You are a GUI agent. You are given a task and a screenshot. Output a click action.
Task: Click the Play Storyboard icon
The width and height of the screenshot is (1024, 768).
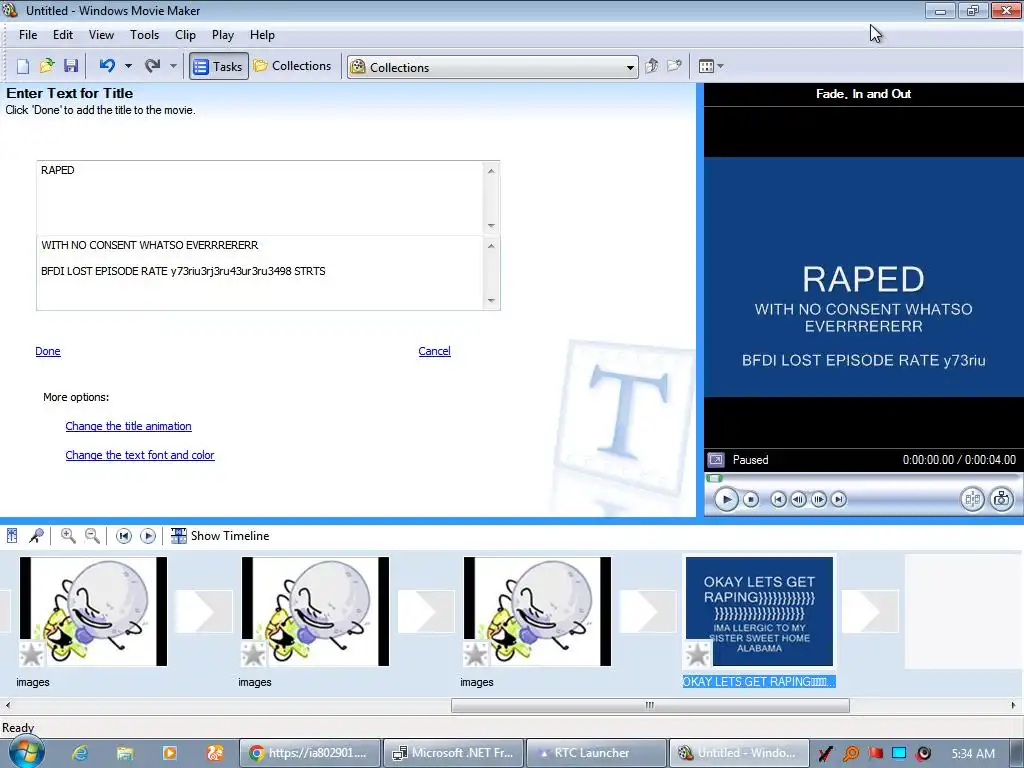[x=148, y=536]
